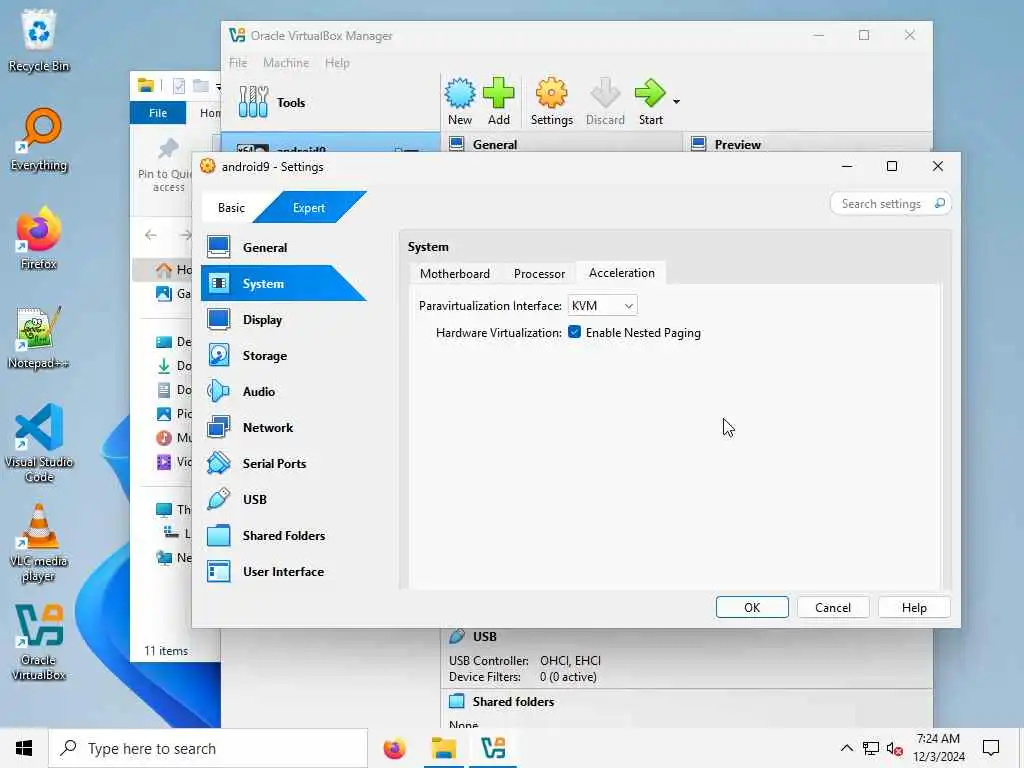Select the VLC media player desktop shortcut
This screenshot has width=1024, height=768.
(39, 543)
